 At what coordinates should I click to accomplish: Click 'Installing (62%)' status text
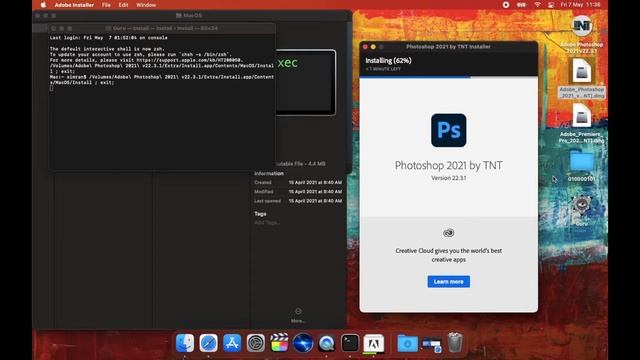click(x=388, y=60)
